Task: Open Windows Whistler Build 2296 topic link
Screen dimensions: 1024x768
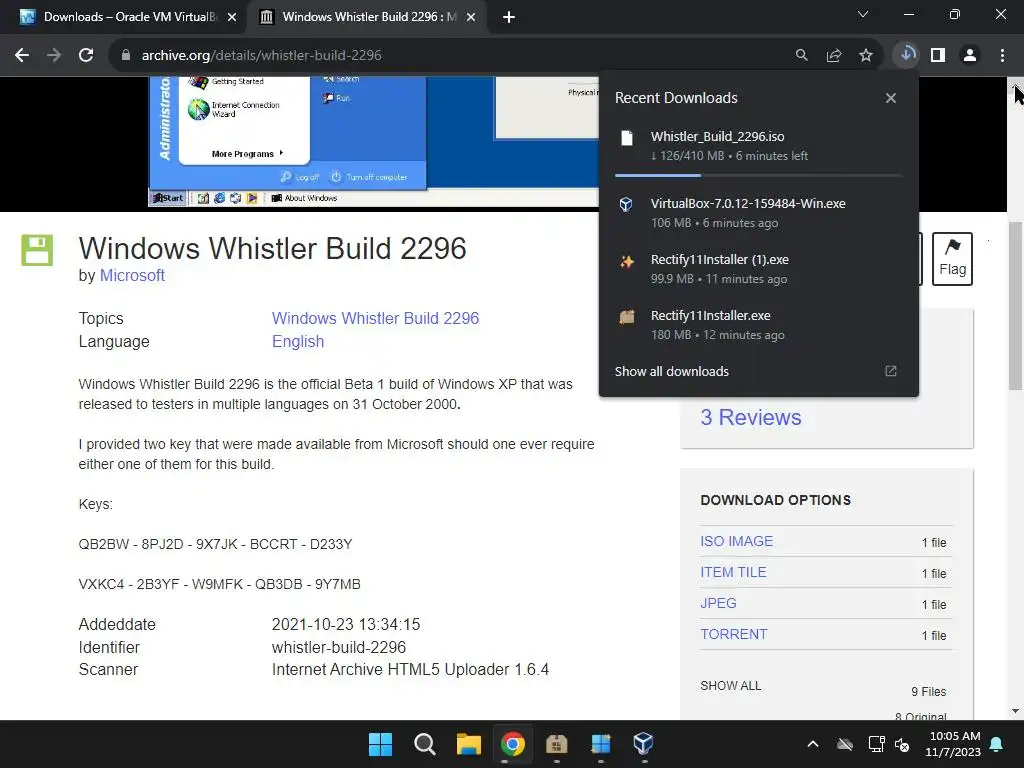Action: 376,318
